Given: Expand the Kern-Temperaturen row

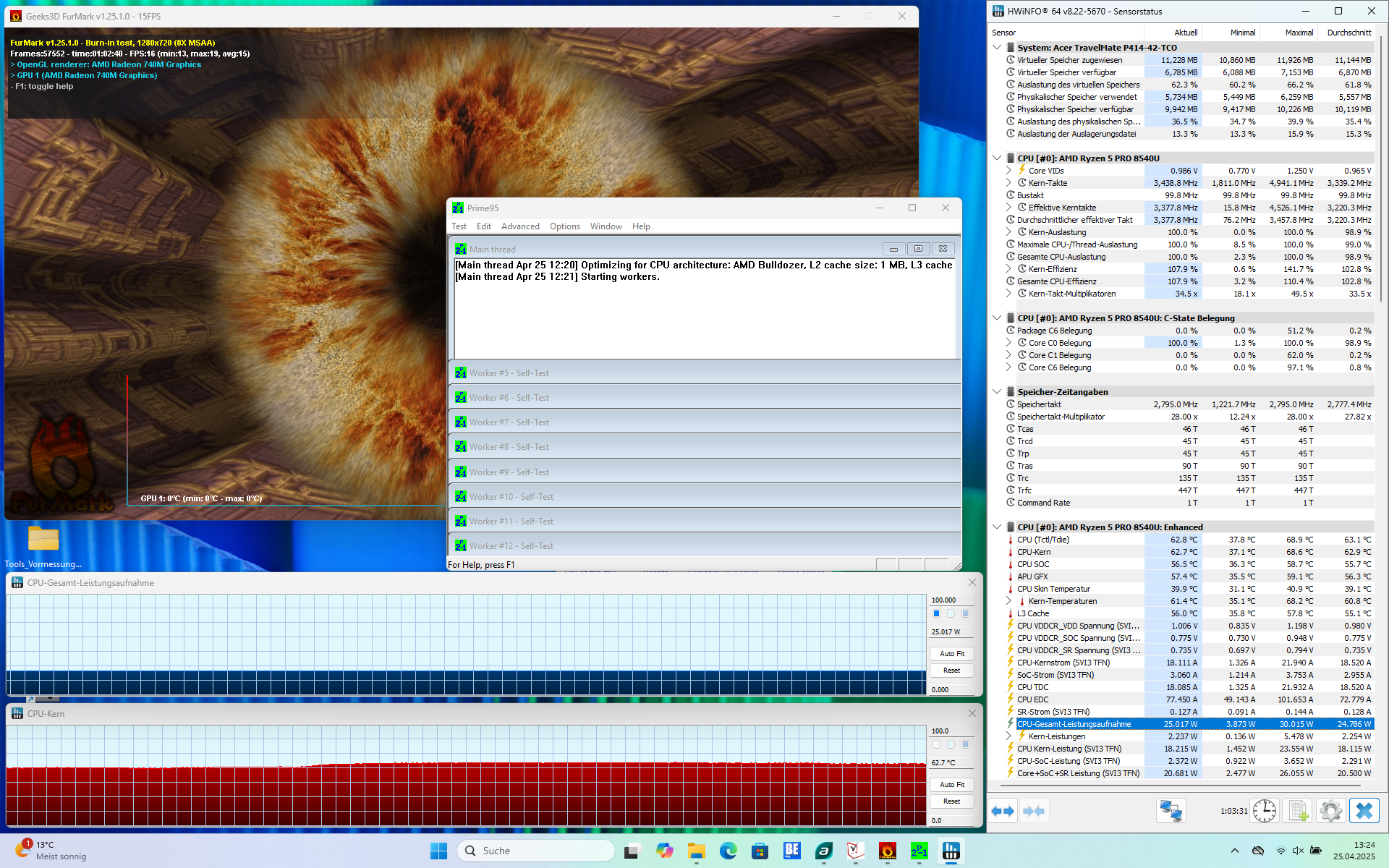Looking at the screenshot, I should pyautogui.click(x=1008, y=601).
